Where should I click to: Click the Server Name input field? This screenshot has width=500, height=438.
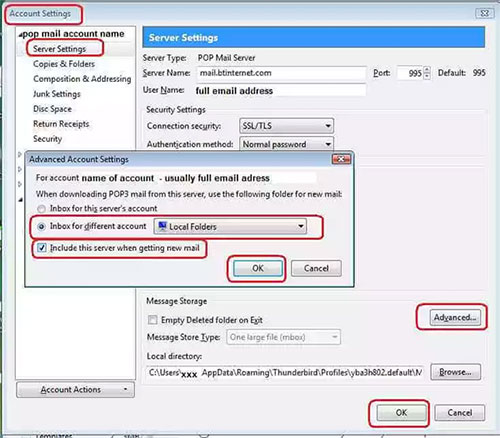click(281, 73)
